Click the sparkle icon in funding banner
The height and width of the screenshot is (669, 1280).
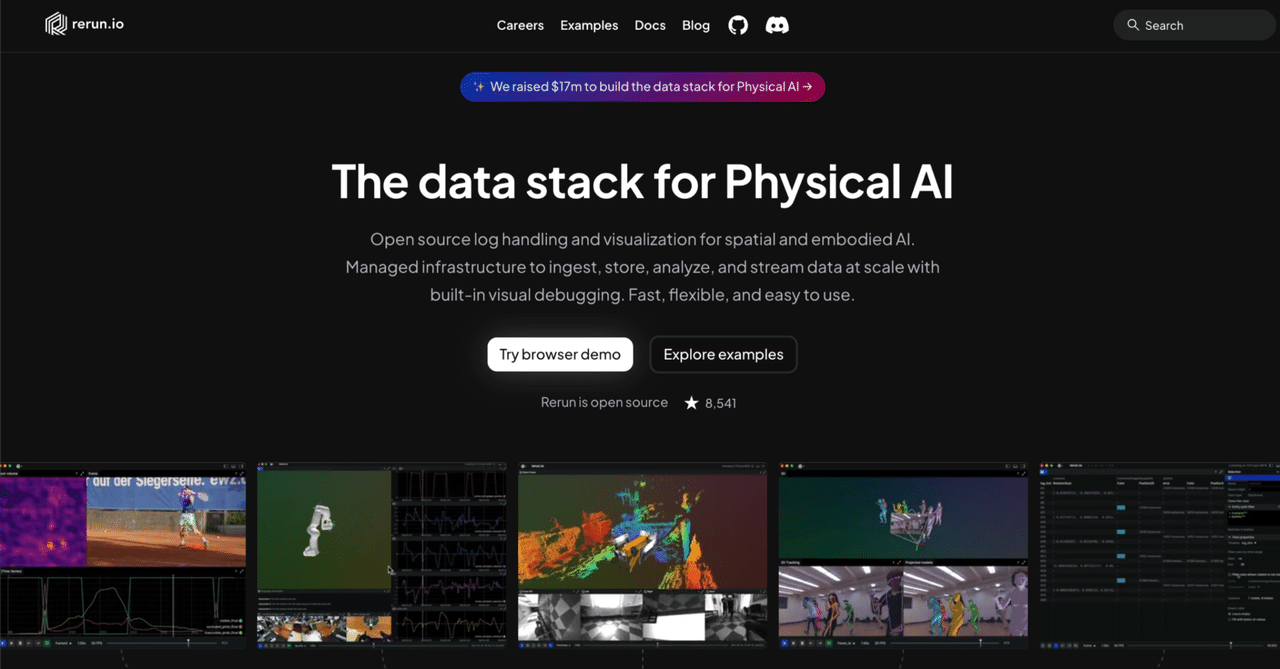(479, 87)
